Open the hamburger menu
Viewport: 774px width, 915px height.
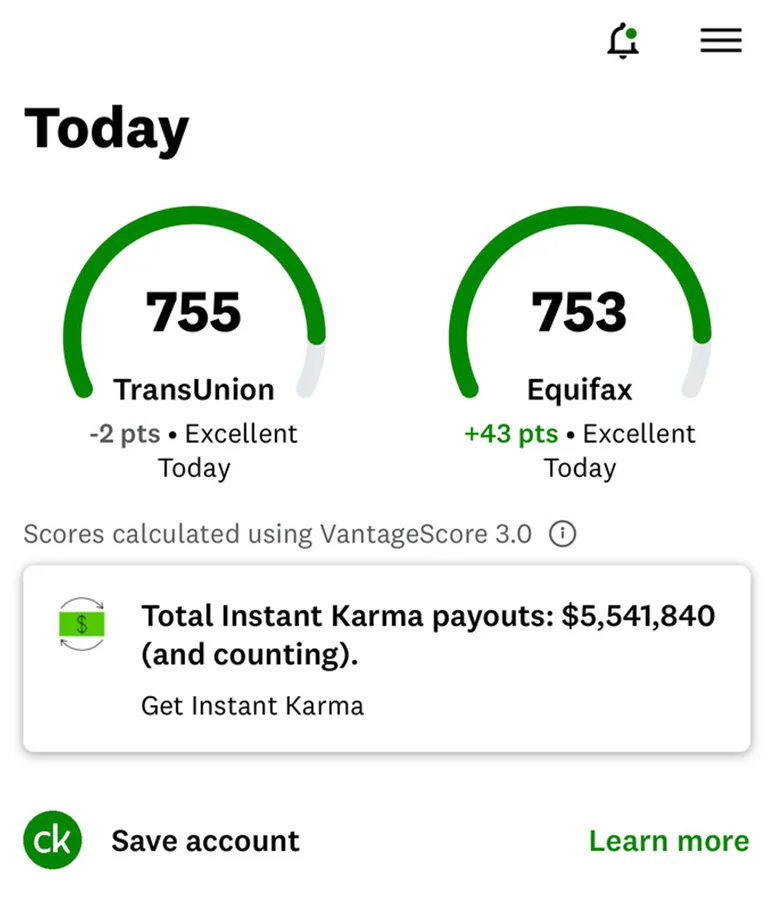point(720,40)
